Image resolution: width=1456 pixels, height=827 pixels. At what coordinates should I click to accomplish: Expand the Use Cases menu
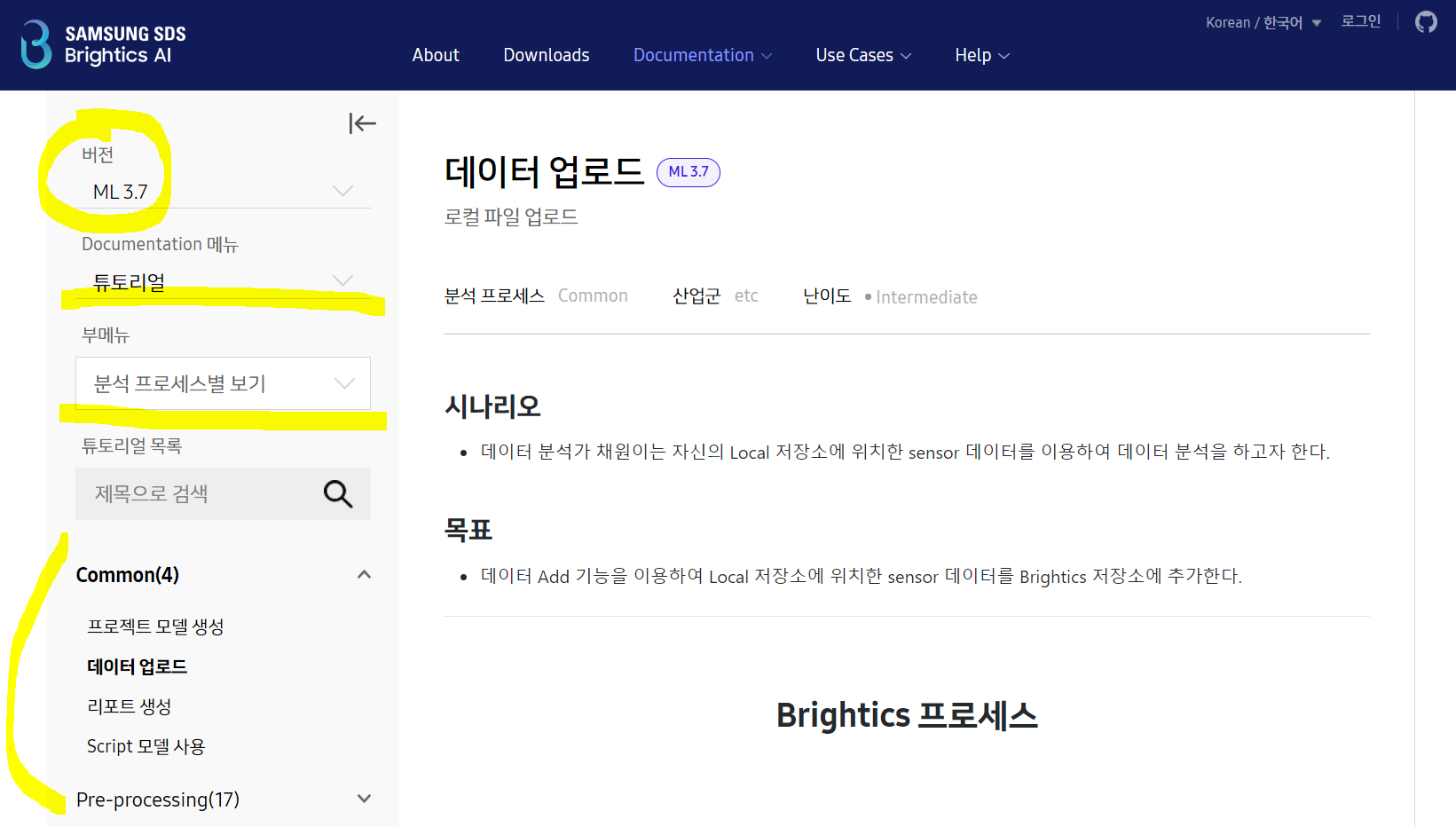[863, 55]
